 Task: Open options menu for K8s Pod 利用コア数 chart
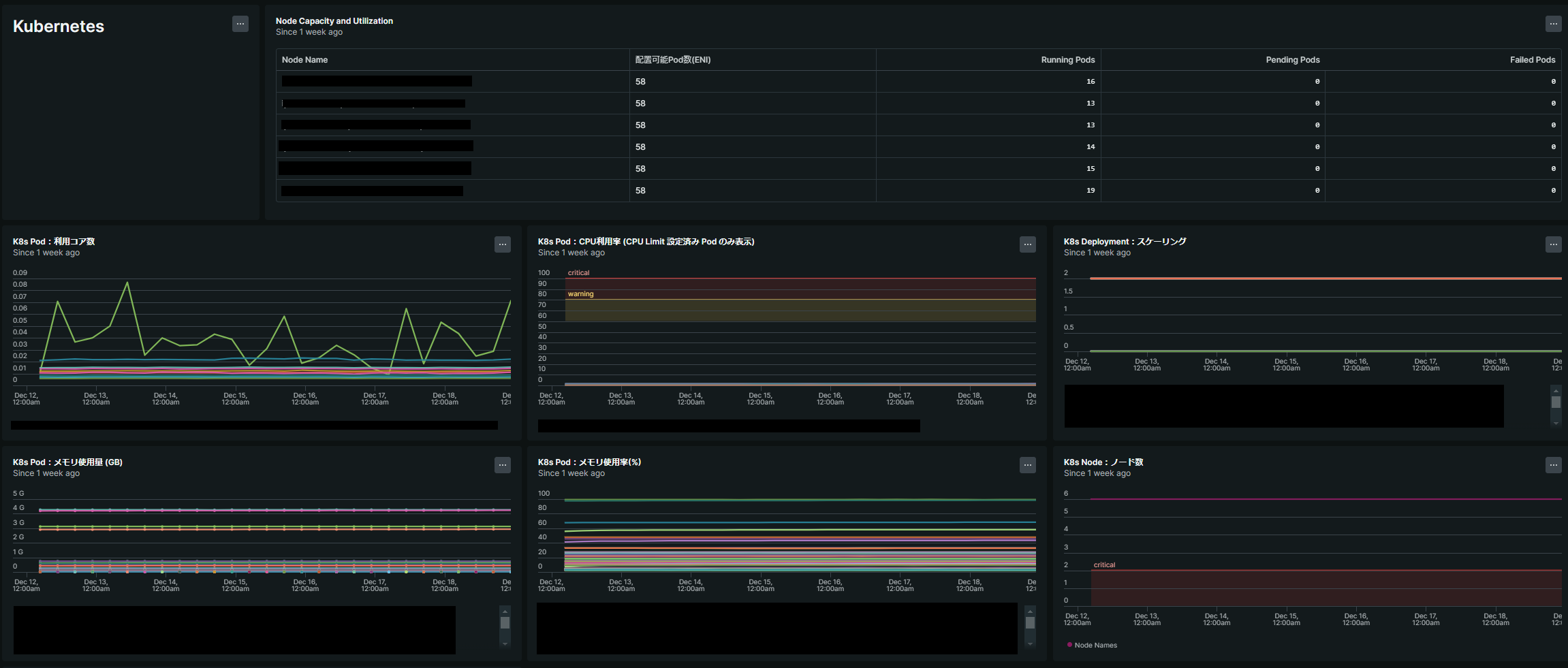pyautogui.click(x=503, y=244)
